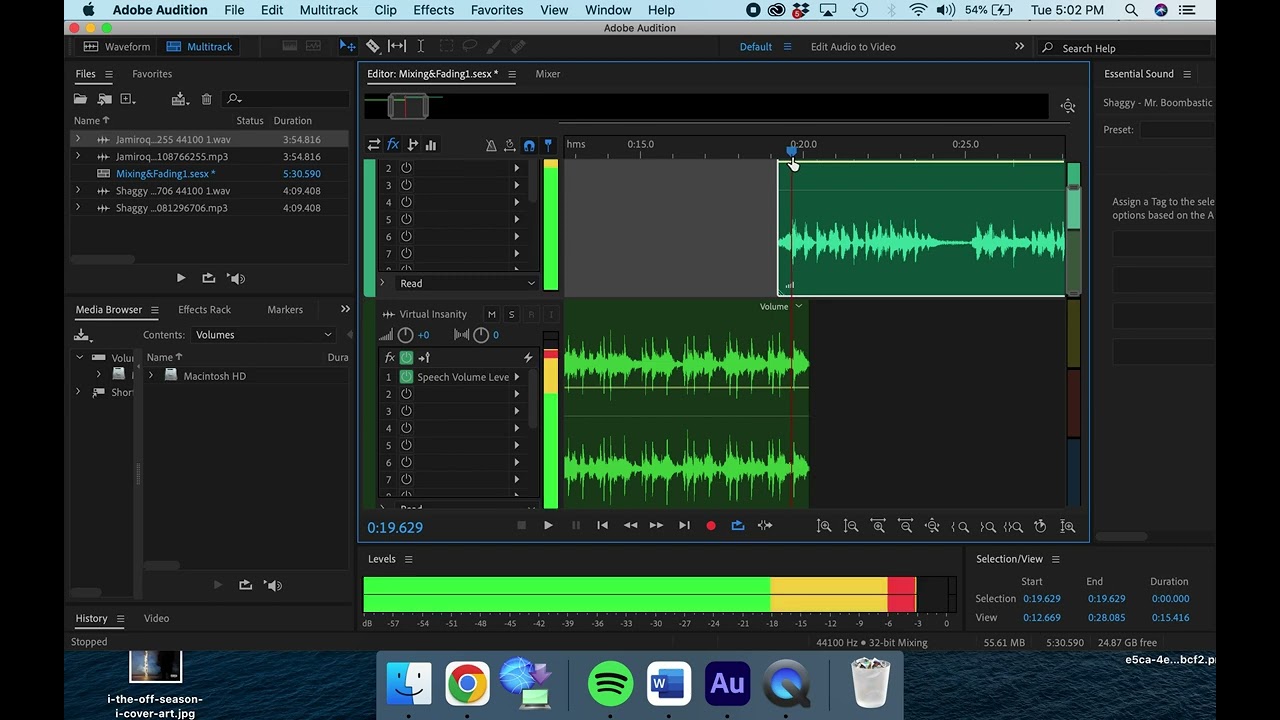Toggle pre-render track lightning icon
Image resolution: width=1280 pixels, height=720 pixels.
[x=528, y=357]
